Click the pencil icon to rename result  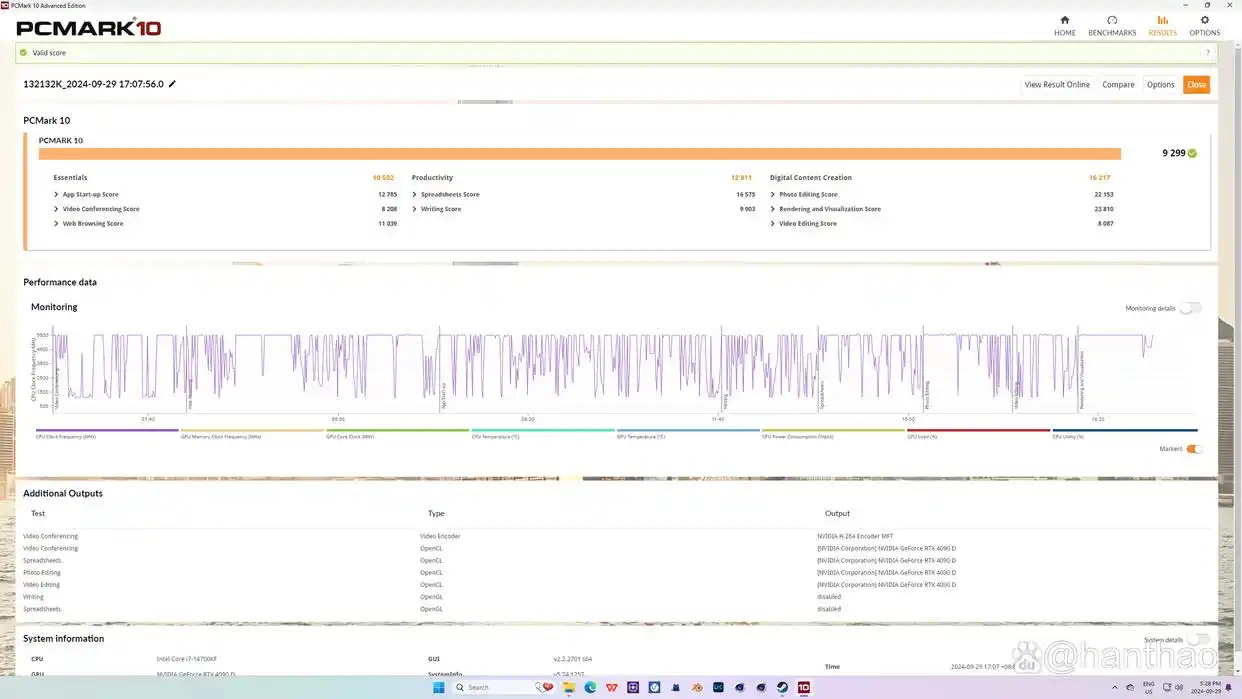click(172, 84)
